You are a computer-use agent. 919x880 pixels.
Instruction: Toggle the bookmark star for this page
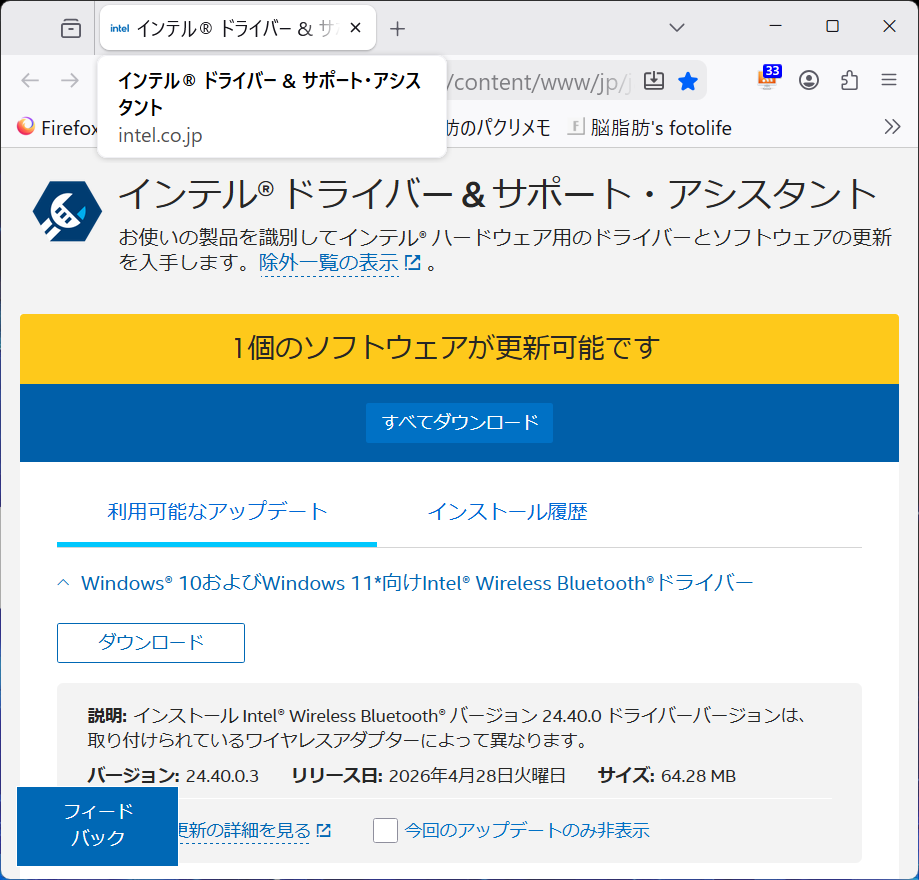(687, 81)
